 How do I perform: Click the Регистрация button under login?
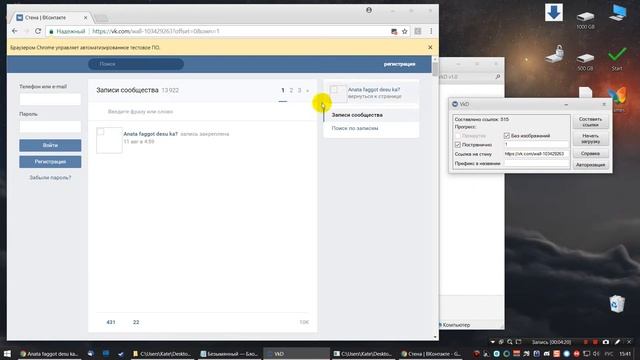click(50, 162)
